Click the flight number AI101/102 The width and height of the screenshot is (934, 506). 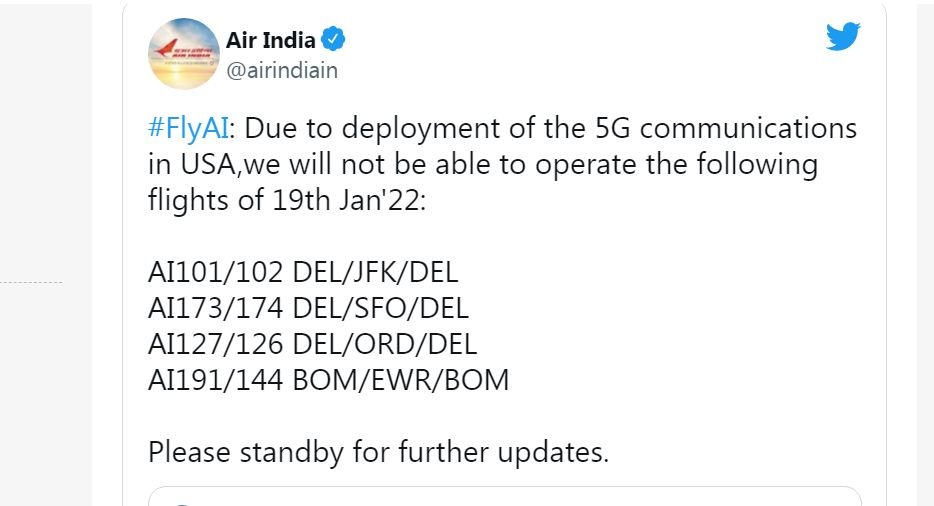pyautogui.click(x=216, y=272)
